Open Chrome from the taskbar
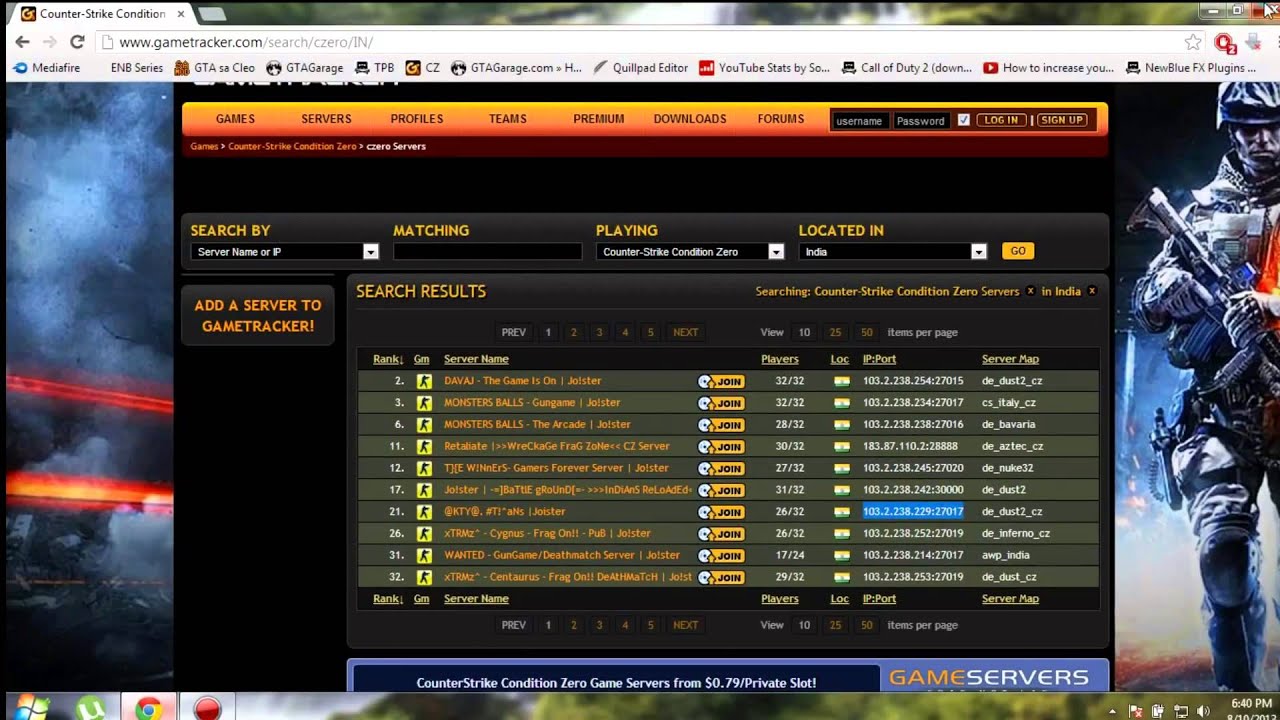 tap(149, 708)
